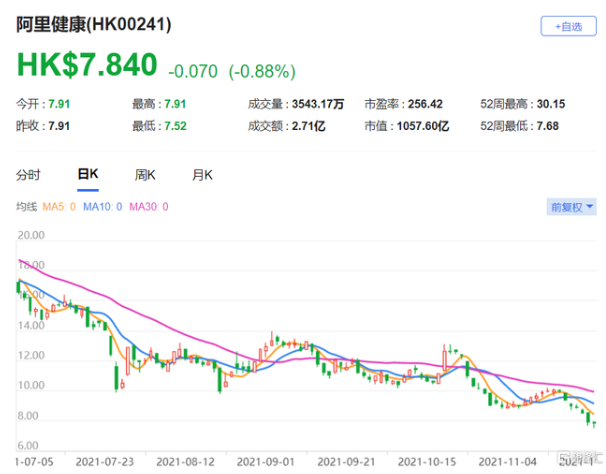The image size is (606, 474).
Task: Click the (-0.88%) percentage change
Action: point(262,72)
